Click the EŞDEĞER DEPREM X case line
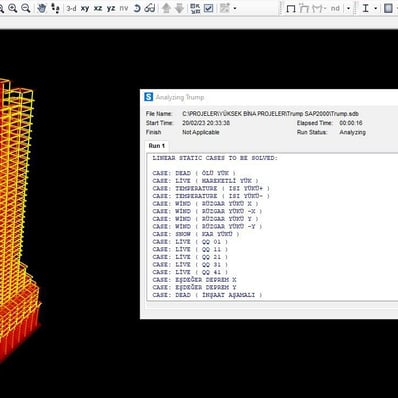Viewport: 398px width, 398px height. (194, 280)
